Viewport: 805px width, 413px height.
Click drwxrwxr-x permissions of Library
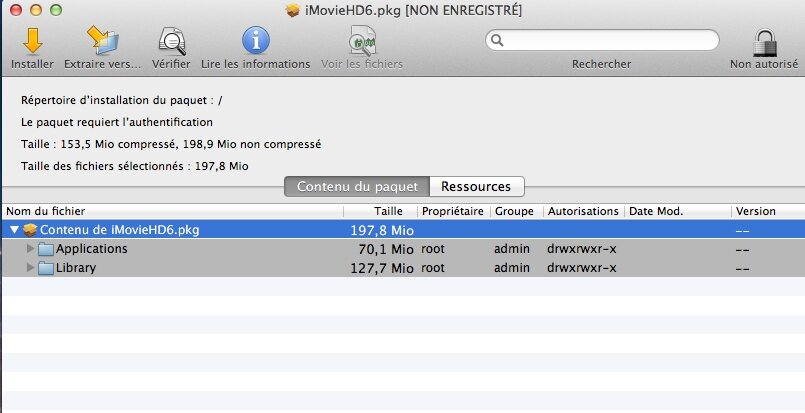[582, 268]
